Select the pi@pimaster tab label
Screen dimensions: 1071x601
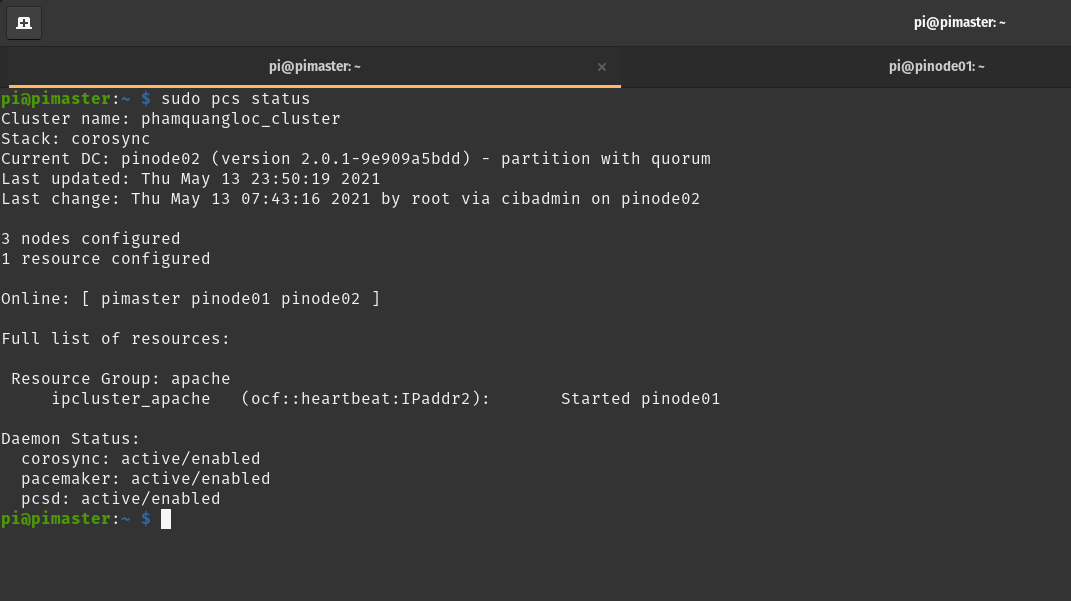[x=314, y=67]
